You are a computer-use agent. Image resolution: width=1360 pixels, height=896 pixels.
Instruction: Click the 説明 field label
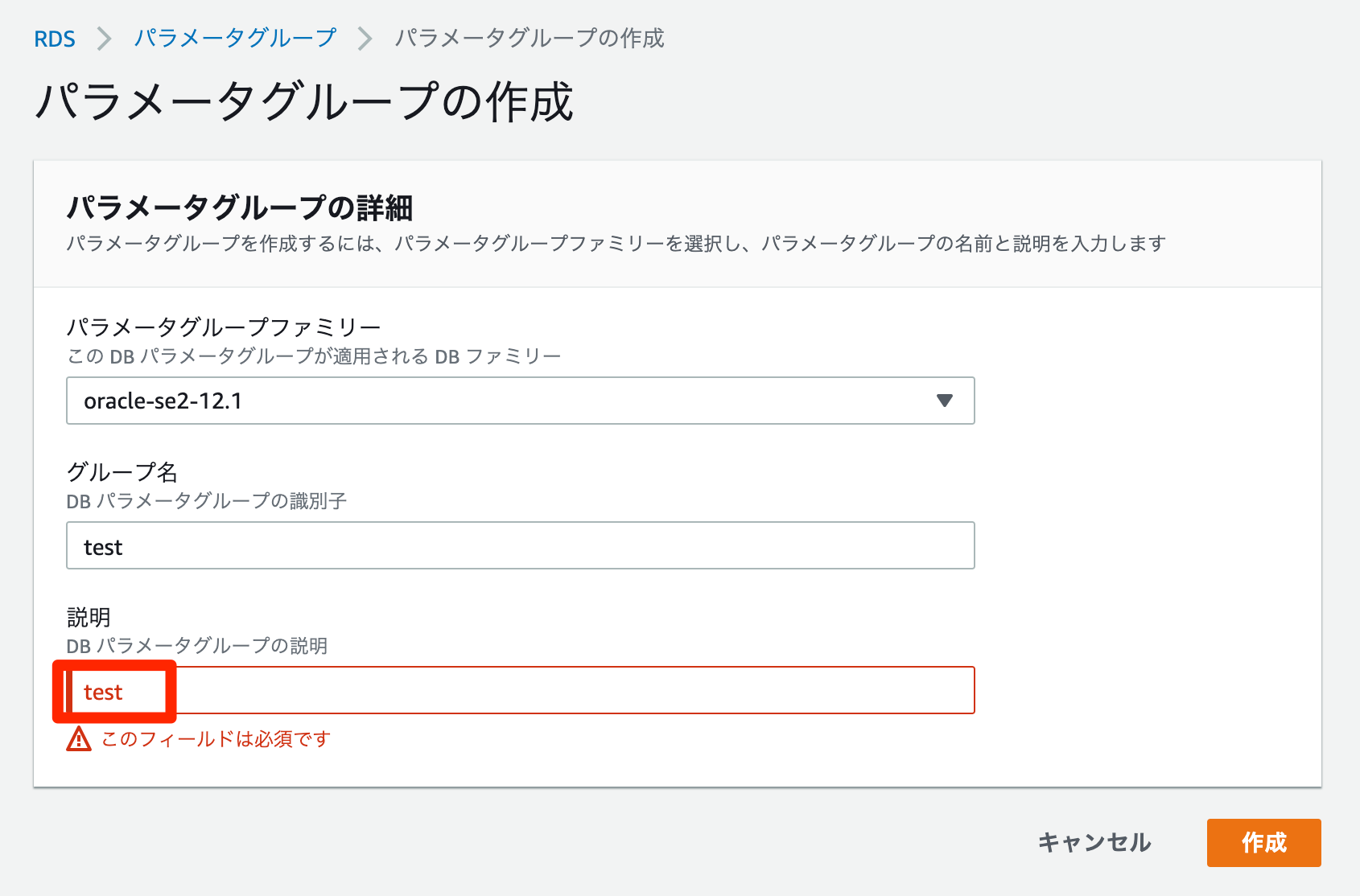point(89,617)
